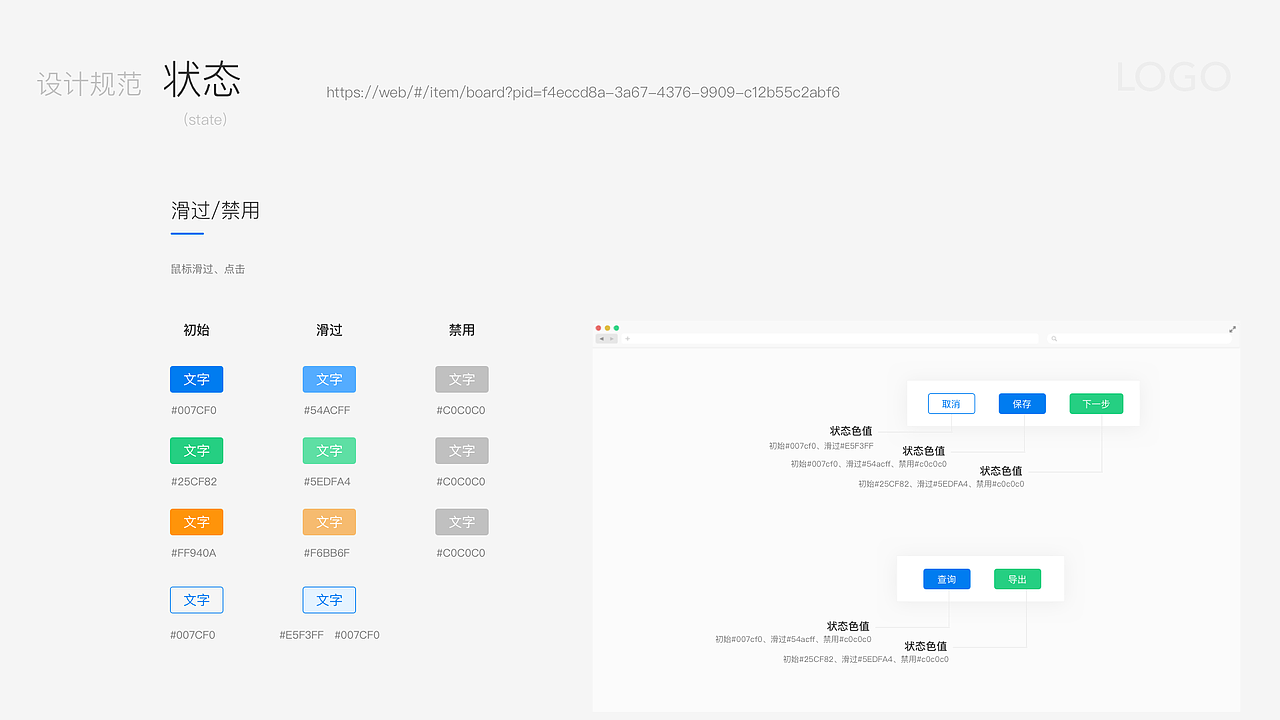Screen dimensions: 1280x720
Task: Click the green zoom dot in mock browser
Action: pos(616,328)
